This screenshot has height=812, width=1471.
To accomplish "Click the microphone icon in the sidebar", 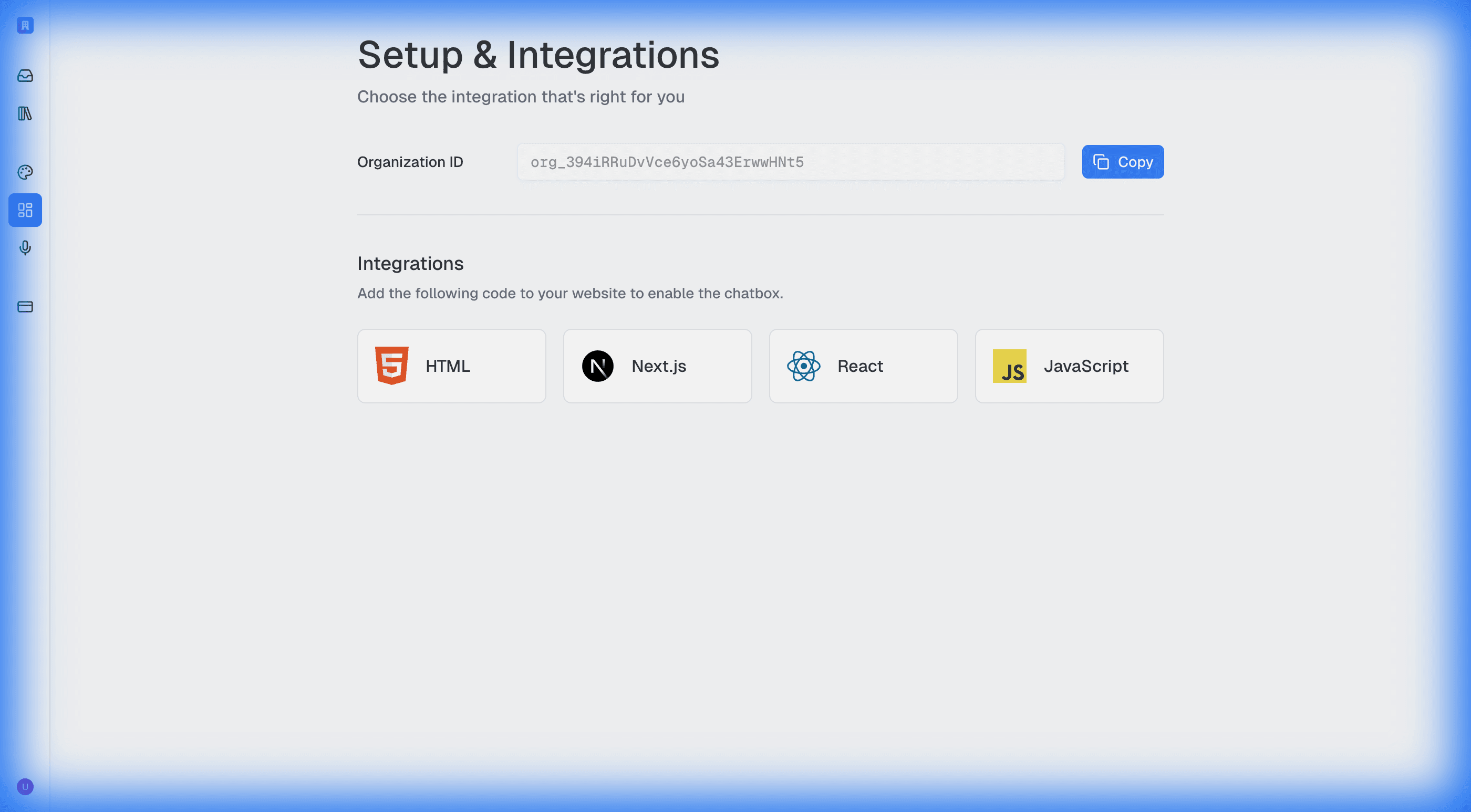I will pos(25,248).
